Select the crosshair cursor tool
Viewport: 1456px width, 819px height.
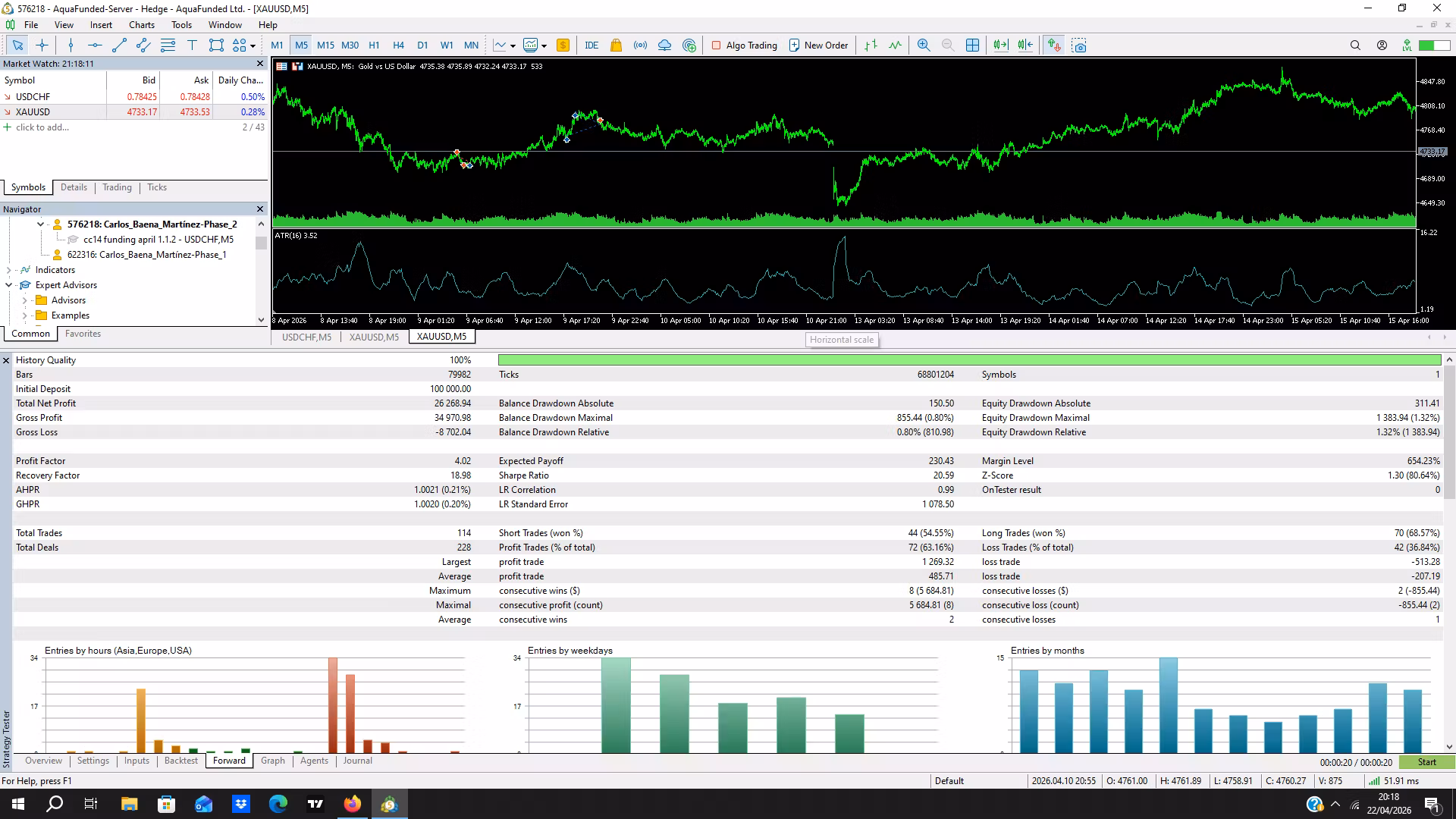42,45
